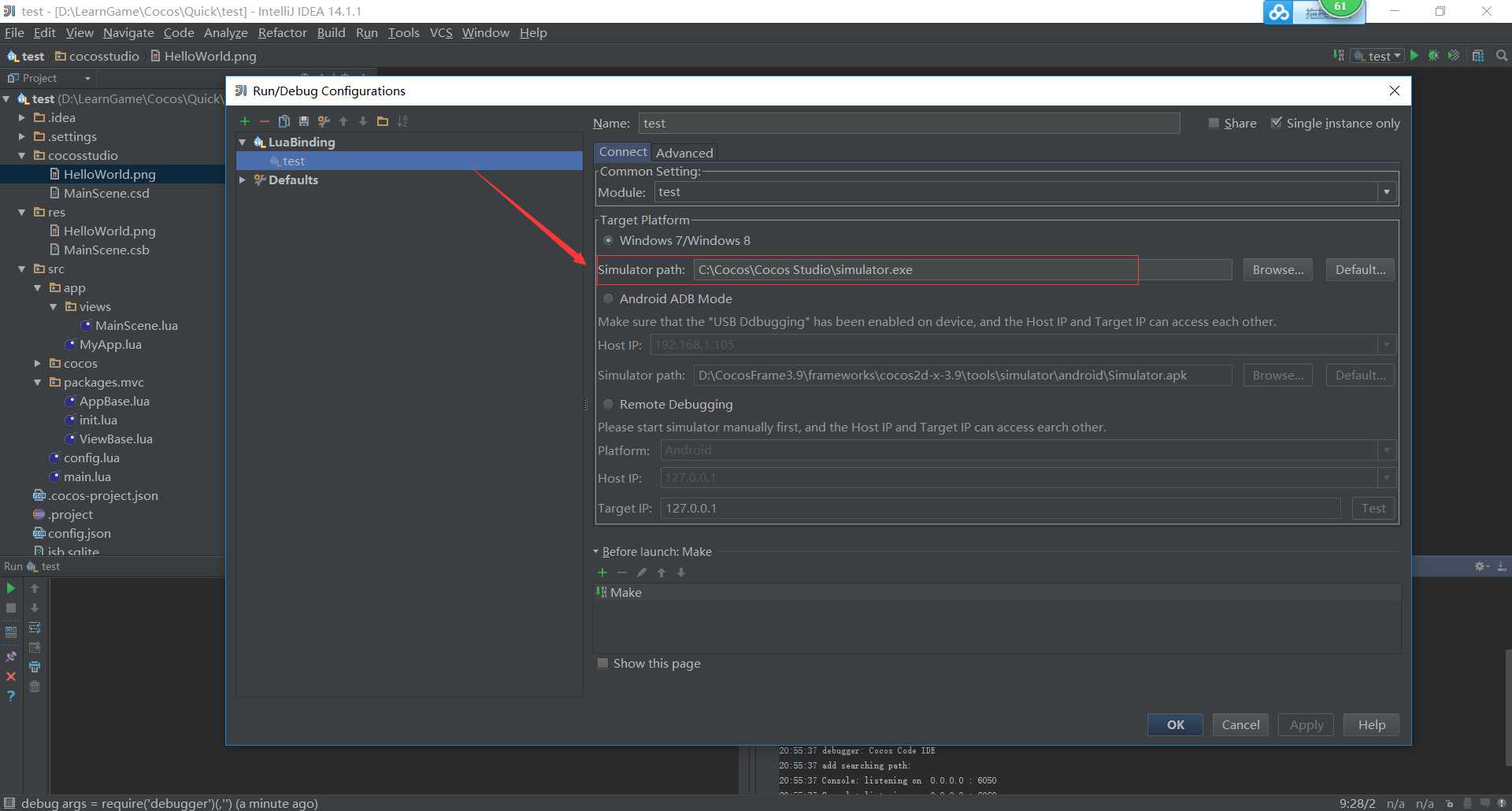This screenshot has height=811, width=1512.
Task: Expand the Defaults tree node
Action: (x=243, y=180)
